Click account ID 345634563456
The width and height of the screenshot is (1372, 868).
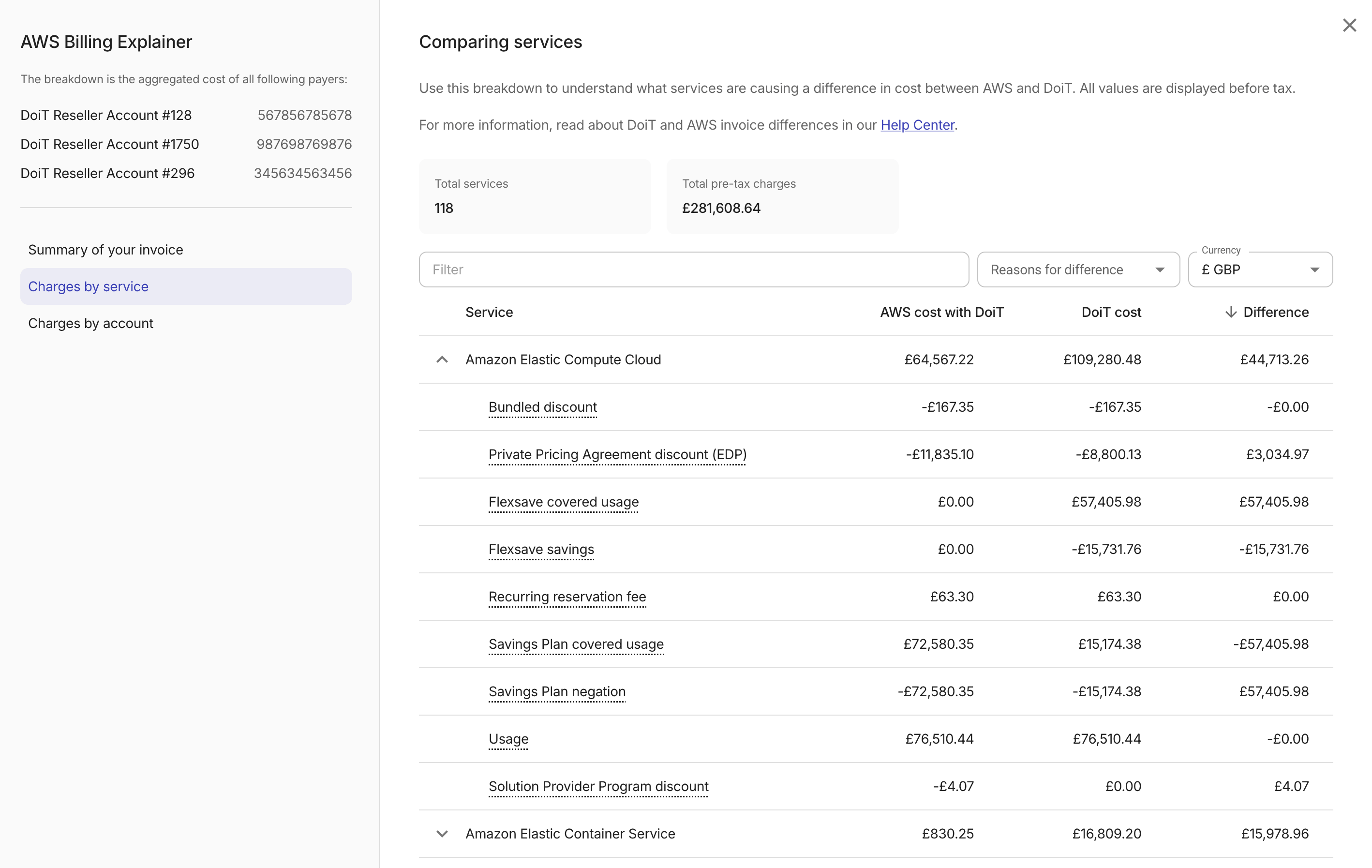pyautogui.click(x=302, y=173)
